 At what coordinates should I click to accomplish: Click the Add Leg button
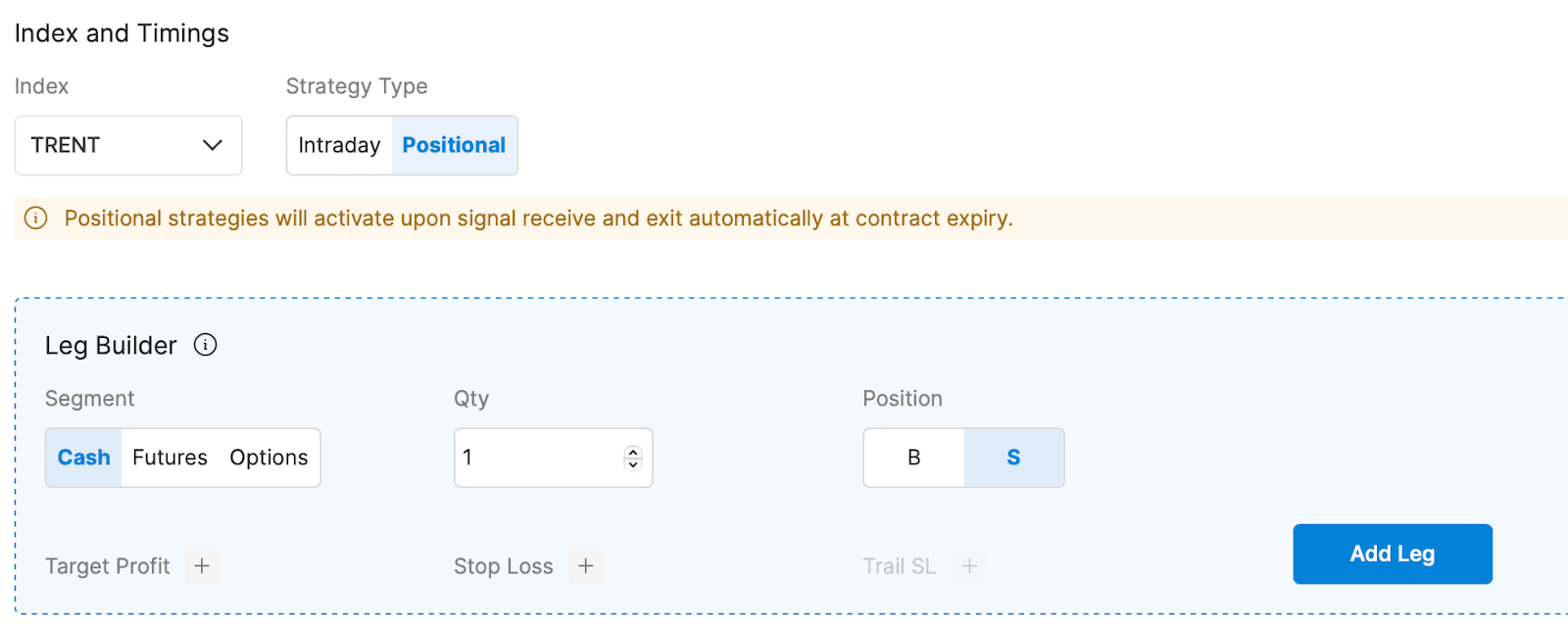pyautogui.click(x=1392, y=554)
